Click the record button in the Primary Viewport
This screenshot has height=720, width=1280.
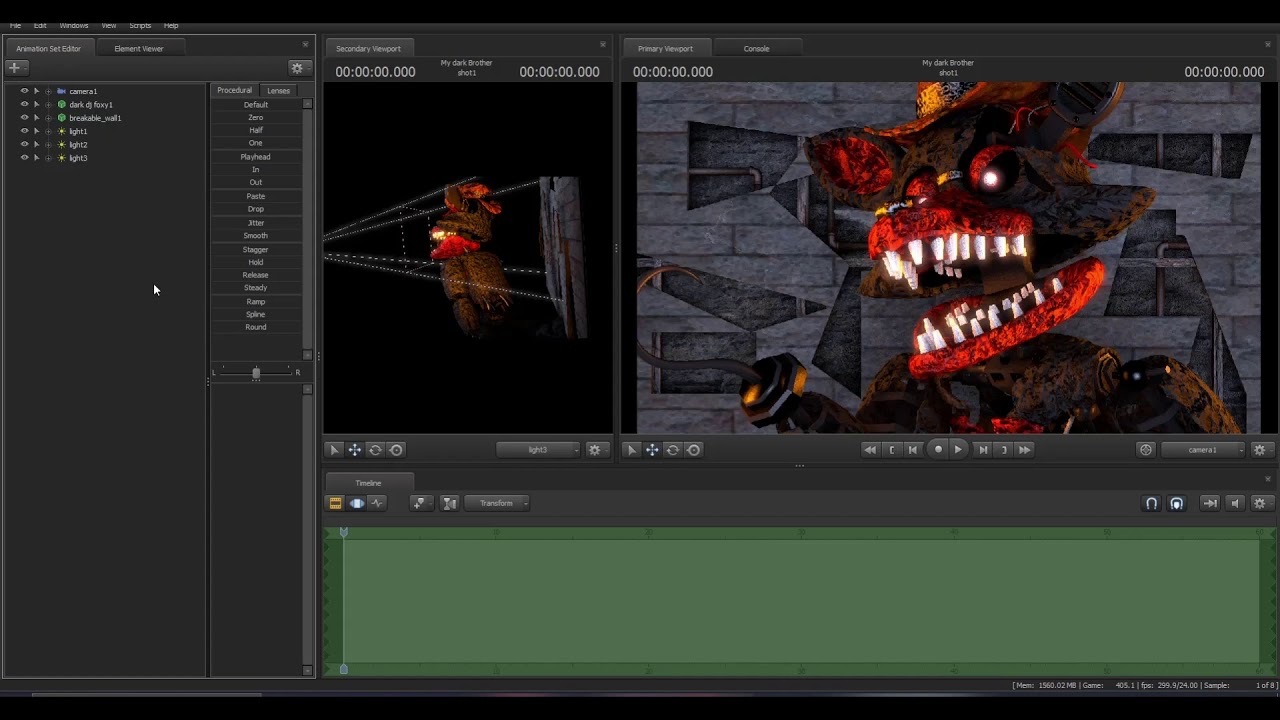(x=938, y=450)
